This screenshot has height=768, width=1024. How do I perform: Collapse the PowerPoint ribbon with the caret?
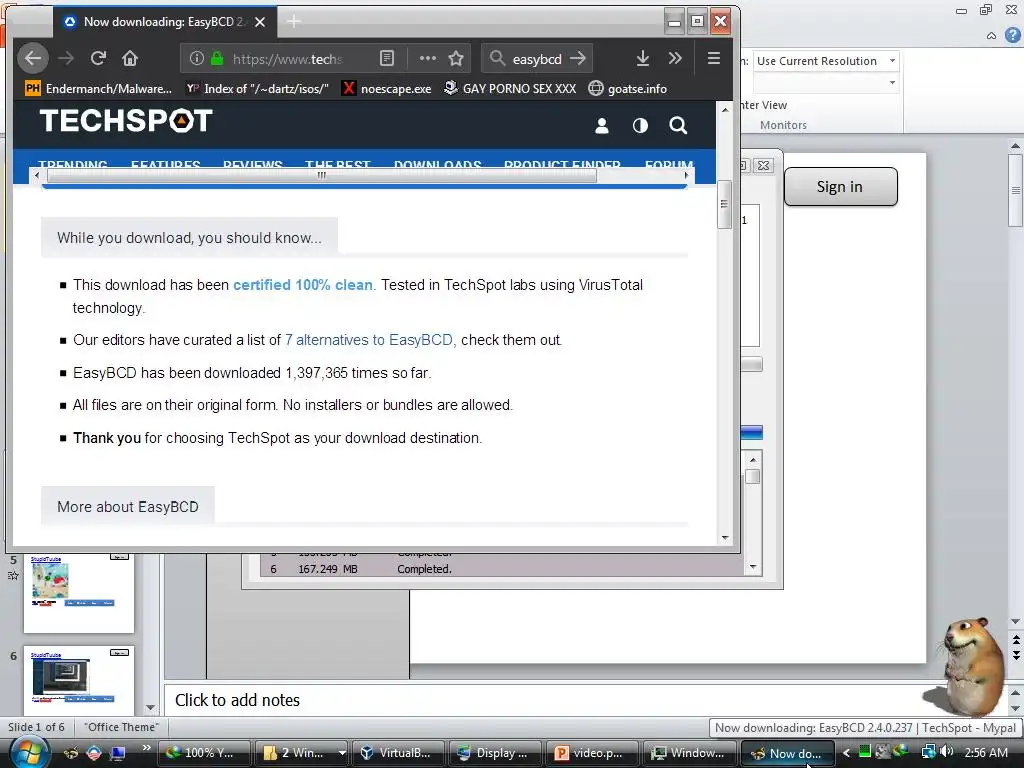[991, 35]
